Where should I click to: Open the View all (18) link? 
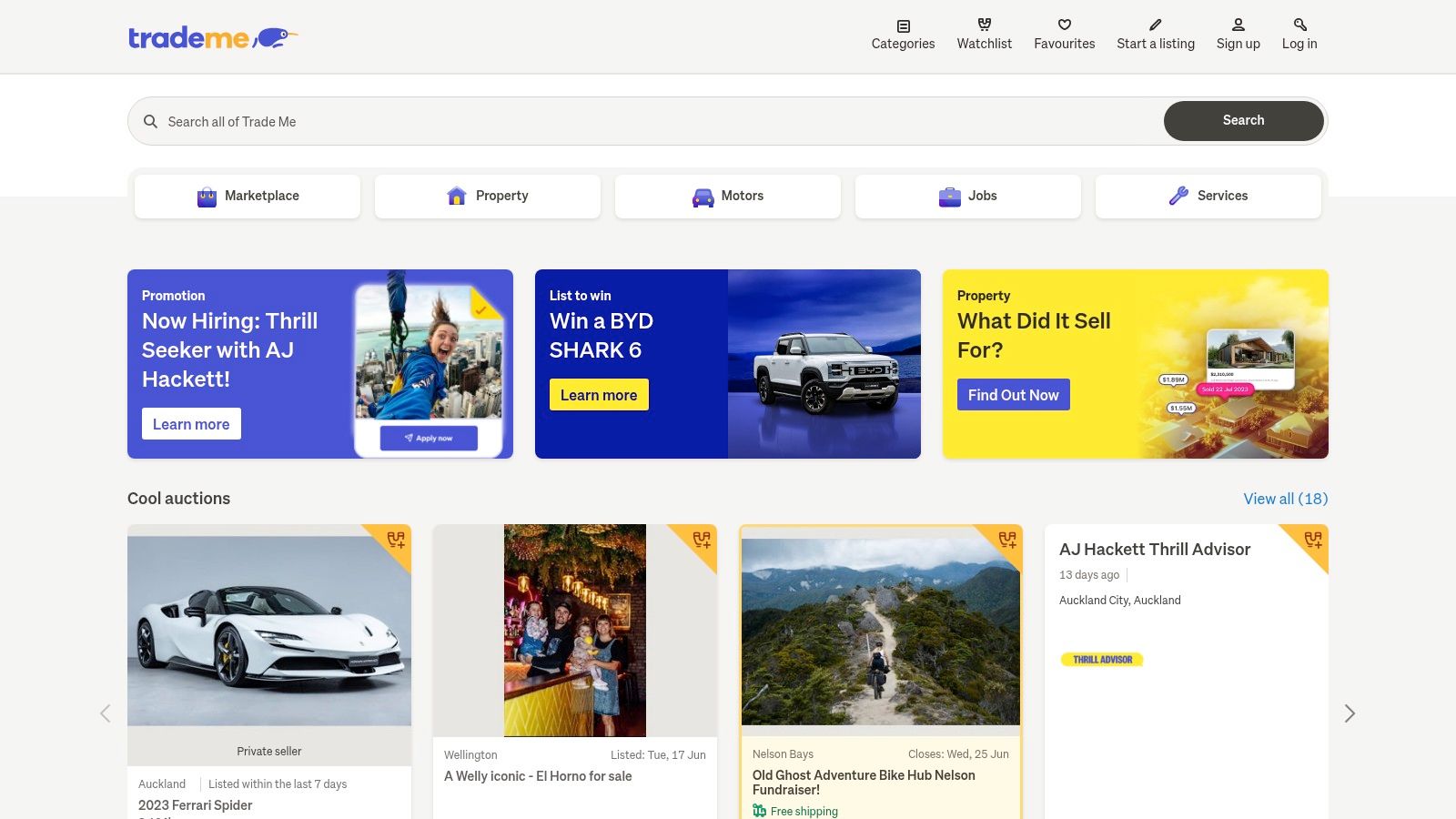point(1286,499)
